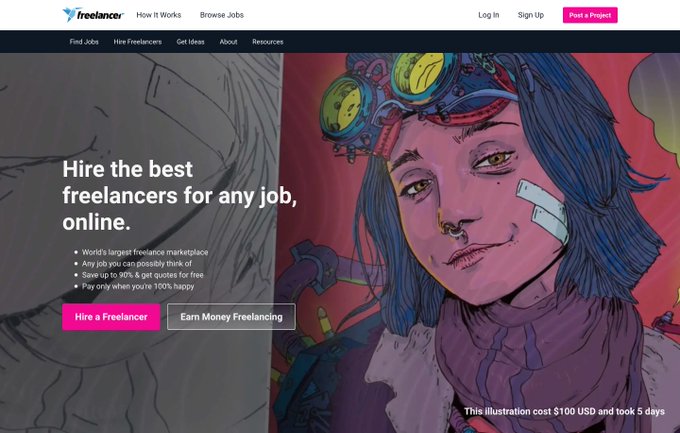The width and height of the screenshot is (680, 433).
Task: Open the Resources menu
Action: 268,42
